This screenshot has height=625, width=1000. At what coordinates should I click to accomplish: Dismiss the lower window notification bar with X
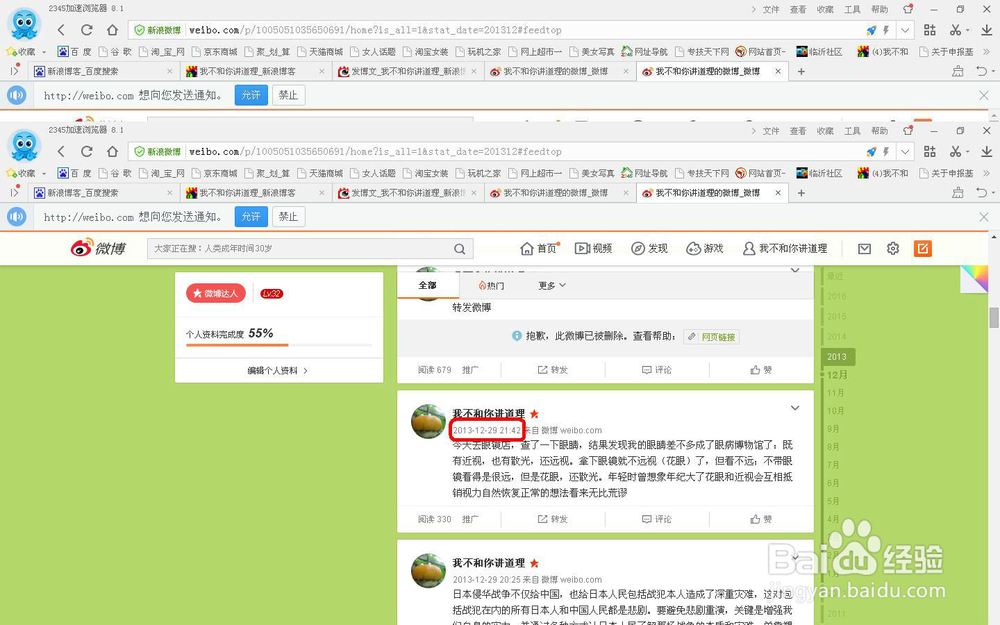[984, 217]
